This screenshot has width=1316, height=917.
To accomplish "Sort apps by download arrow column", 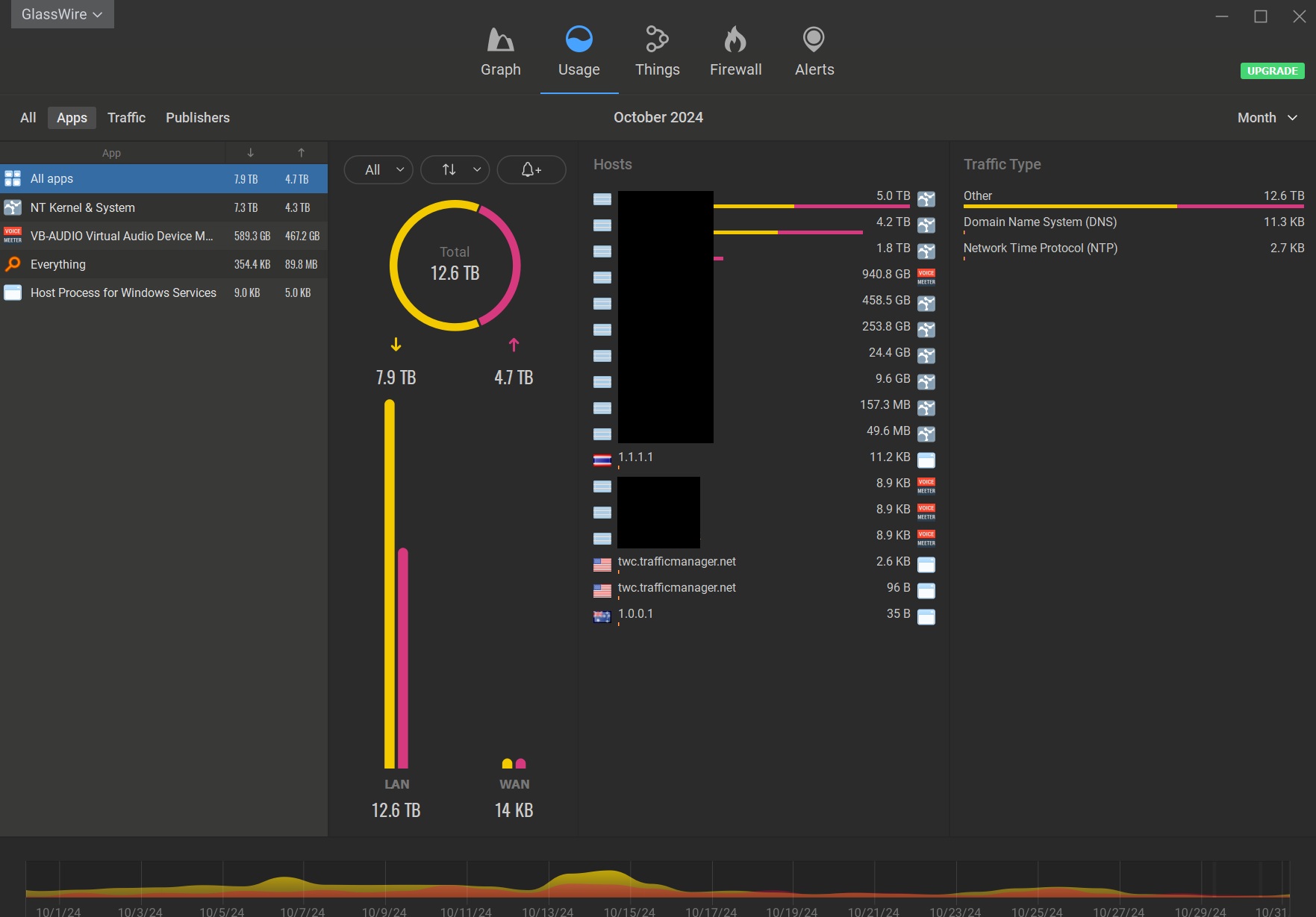I will pos(250,153).
